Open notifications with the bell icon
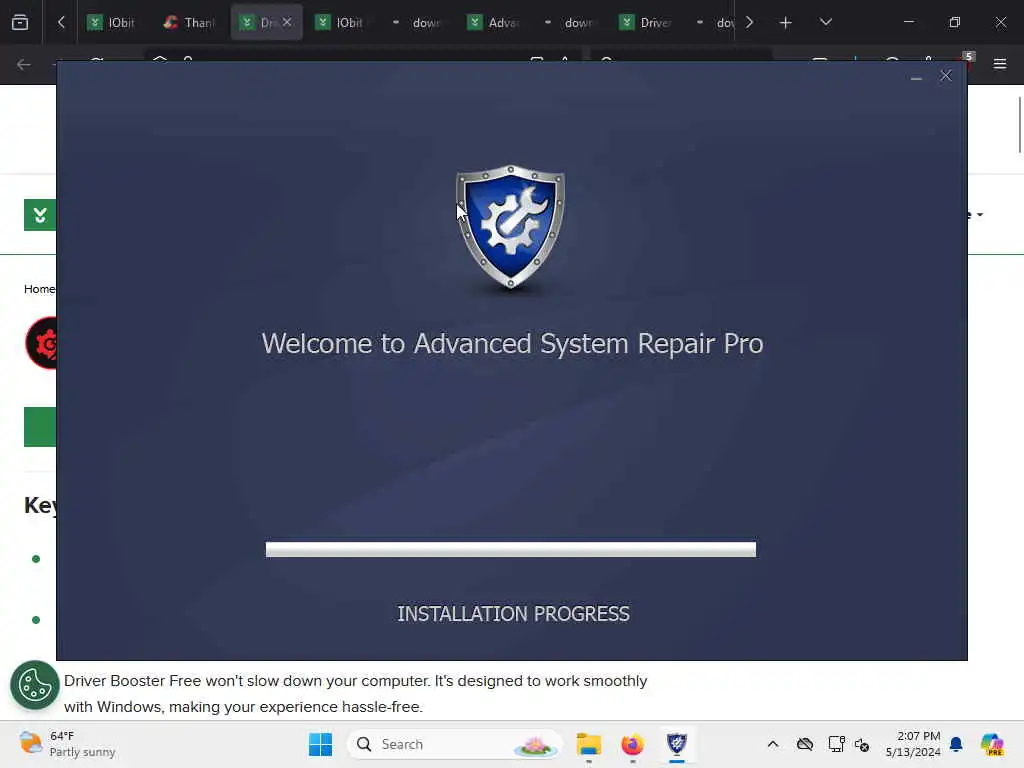1024x768 pixels. 956,744
